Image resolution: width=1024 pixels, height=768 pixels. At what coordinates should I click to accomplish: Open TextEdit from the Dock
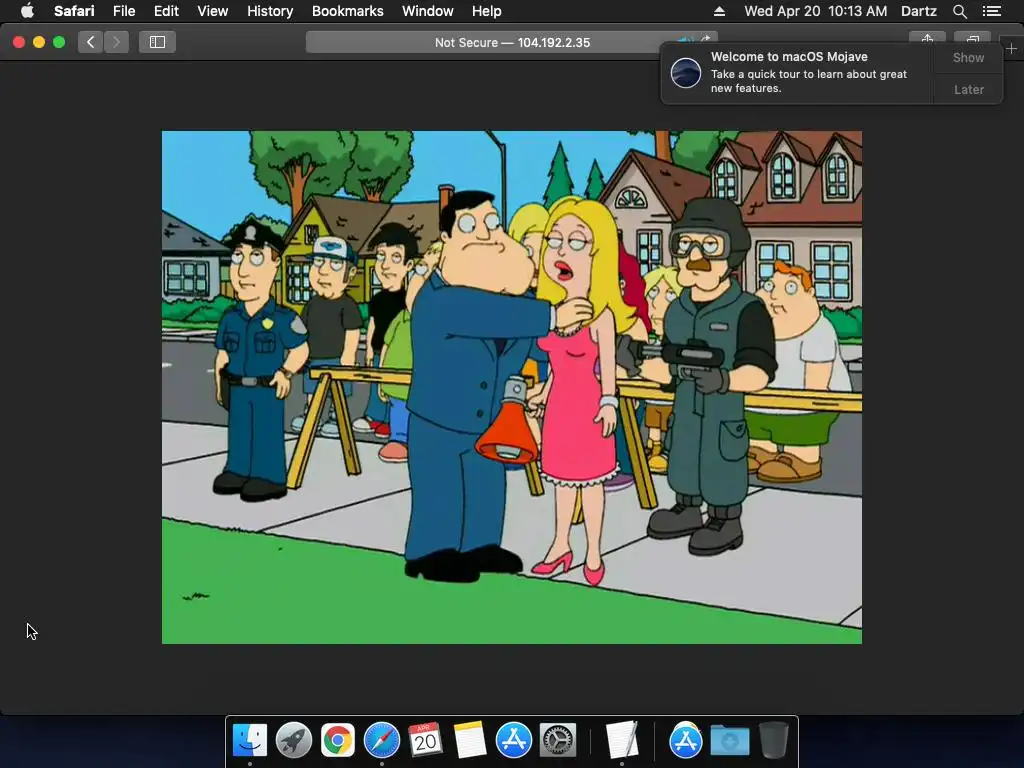click(x=621, y=740)
